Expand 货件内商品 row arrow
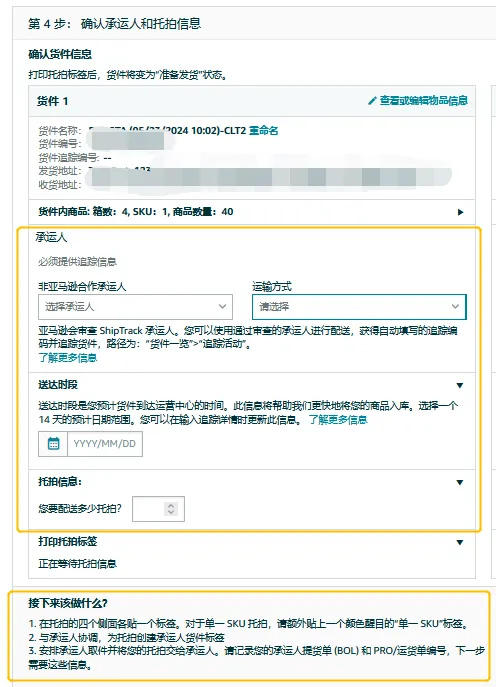The image size is (496, 687). pos(460,212)
